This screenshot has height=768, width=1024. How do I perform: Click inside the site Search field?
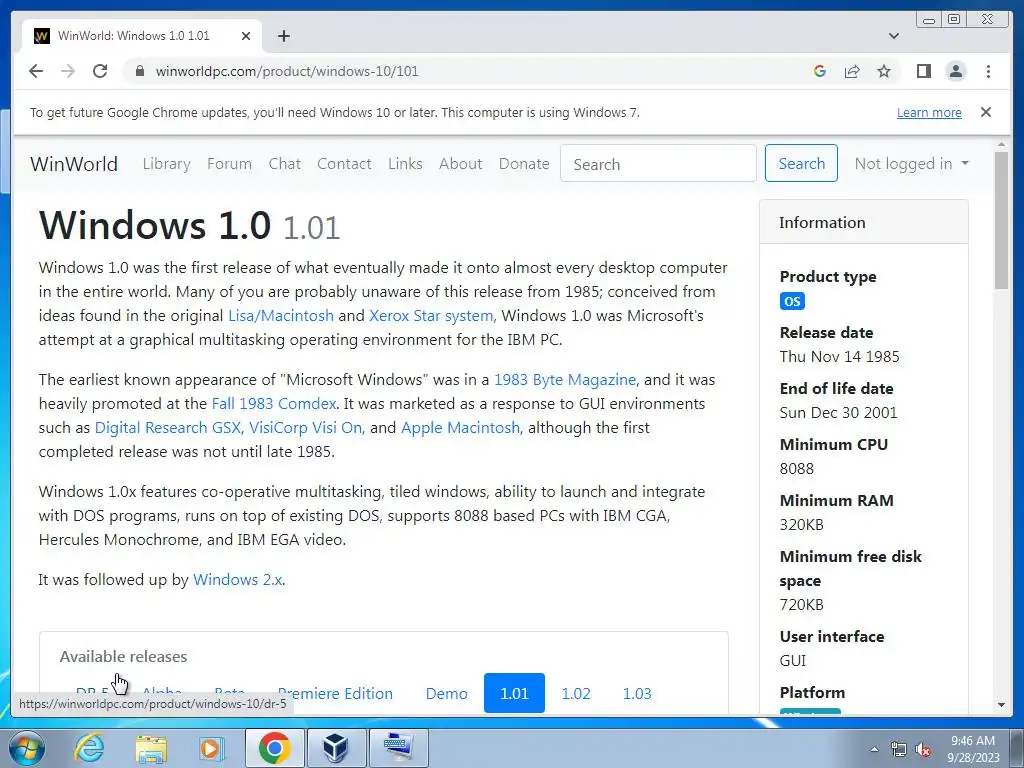pos(658,164)
